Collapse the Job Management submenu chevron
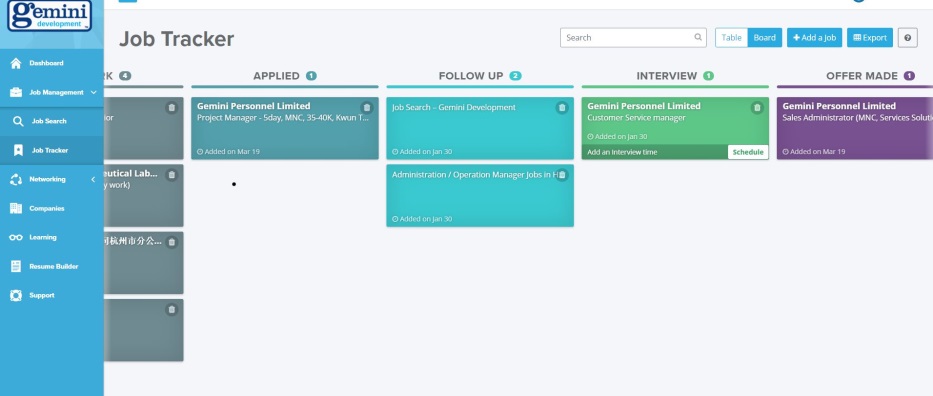Viewport: 933px width, 396px height. [93, 92]
